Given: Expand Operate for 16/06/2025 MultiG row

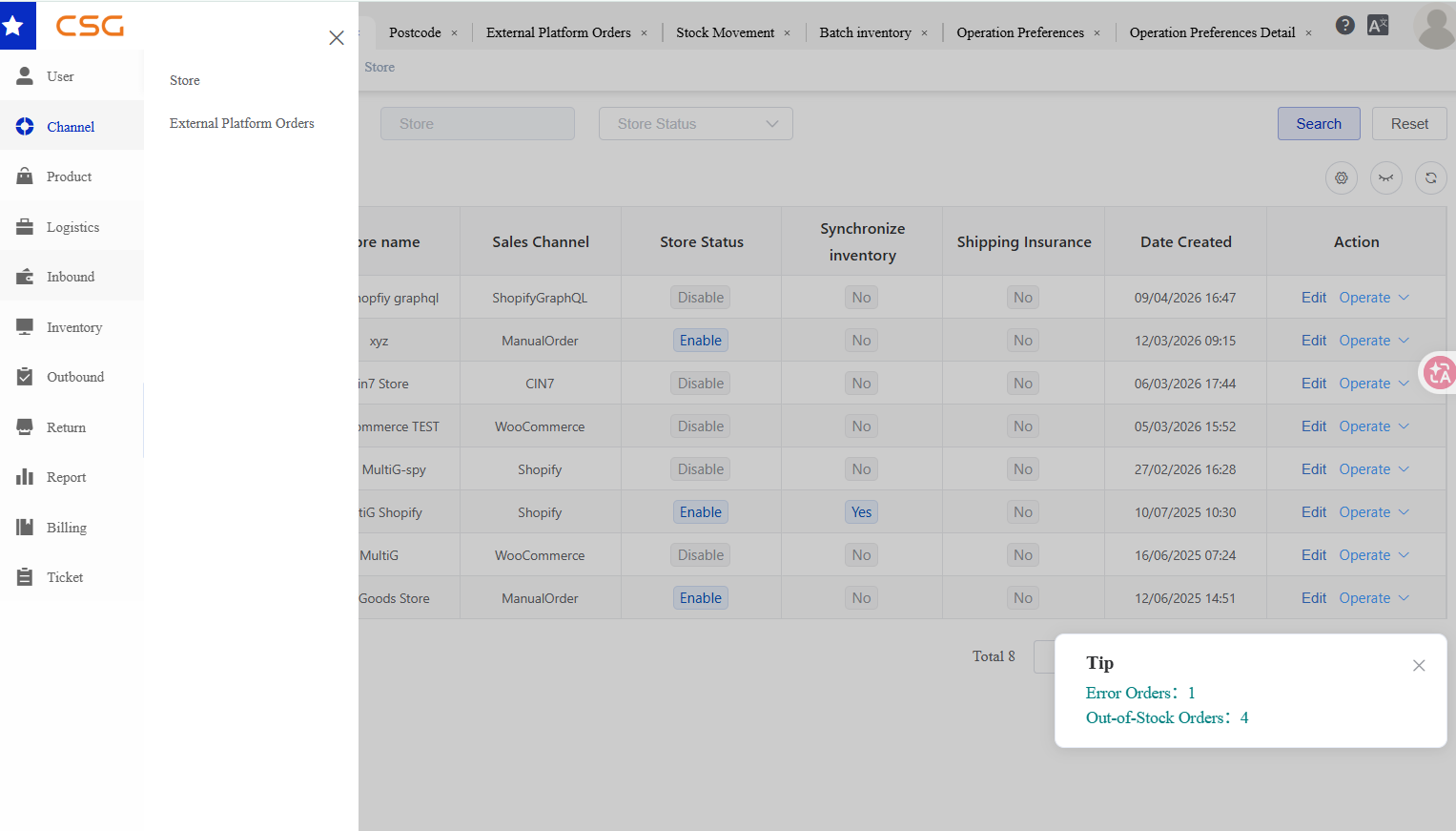Looking at the screenshot, I should (1374, 555).
